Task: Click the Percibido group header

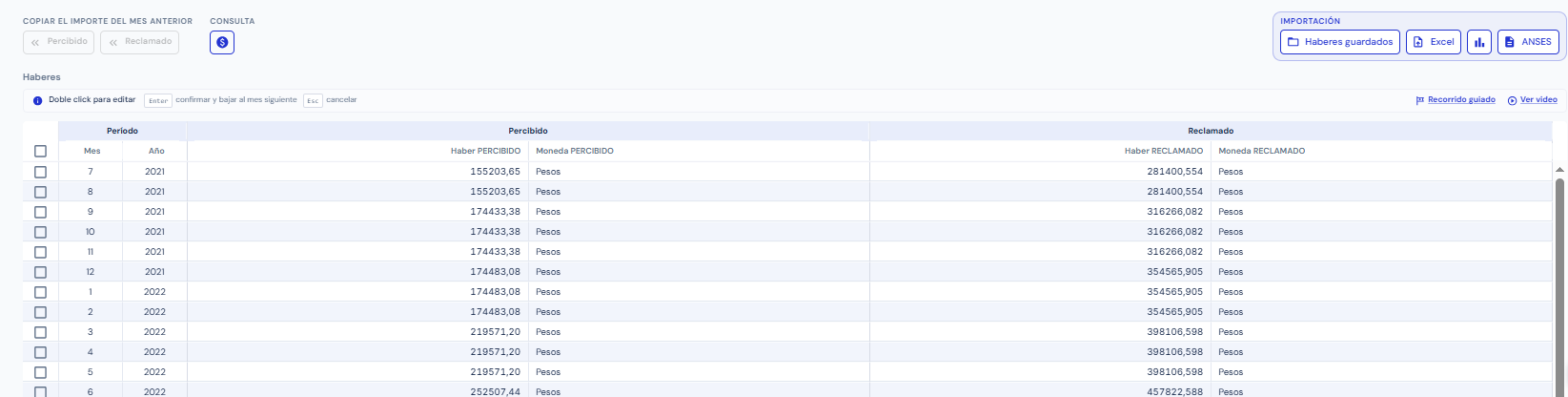Action: pos(528,131)
